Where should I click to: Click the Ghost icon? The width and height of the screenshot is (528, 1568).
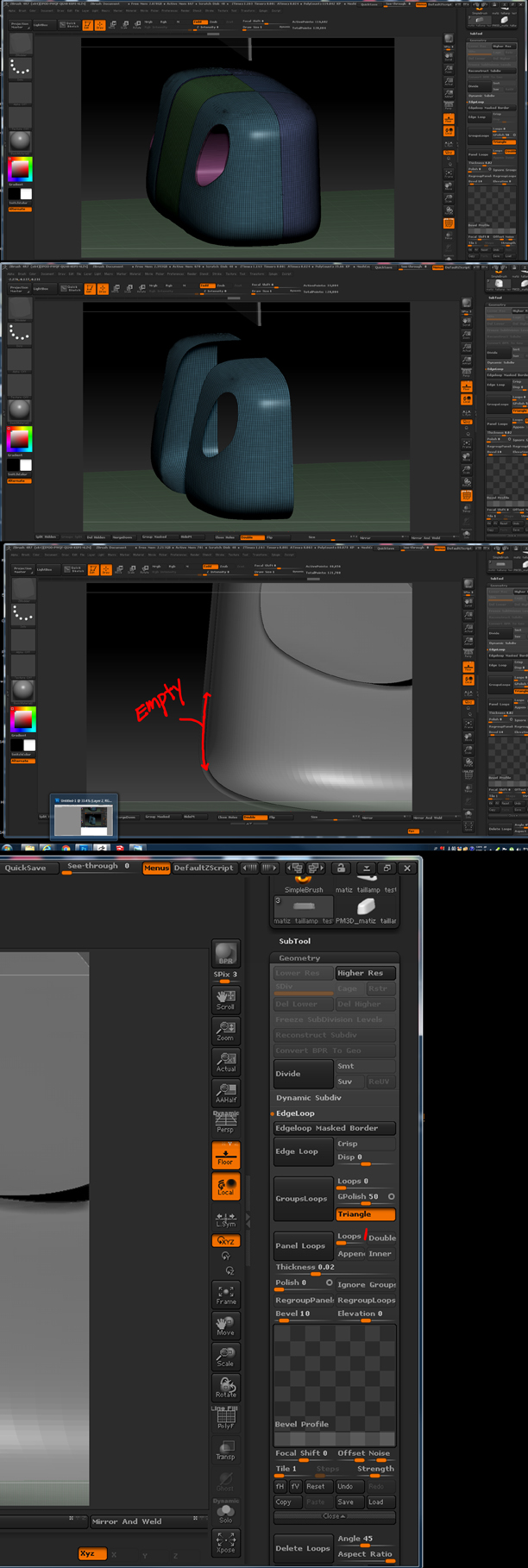[226, 1482]
